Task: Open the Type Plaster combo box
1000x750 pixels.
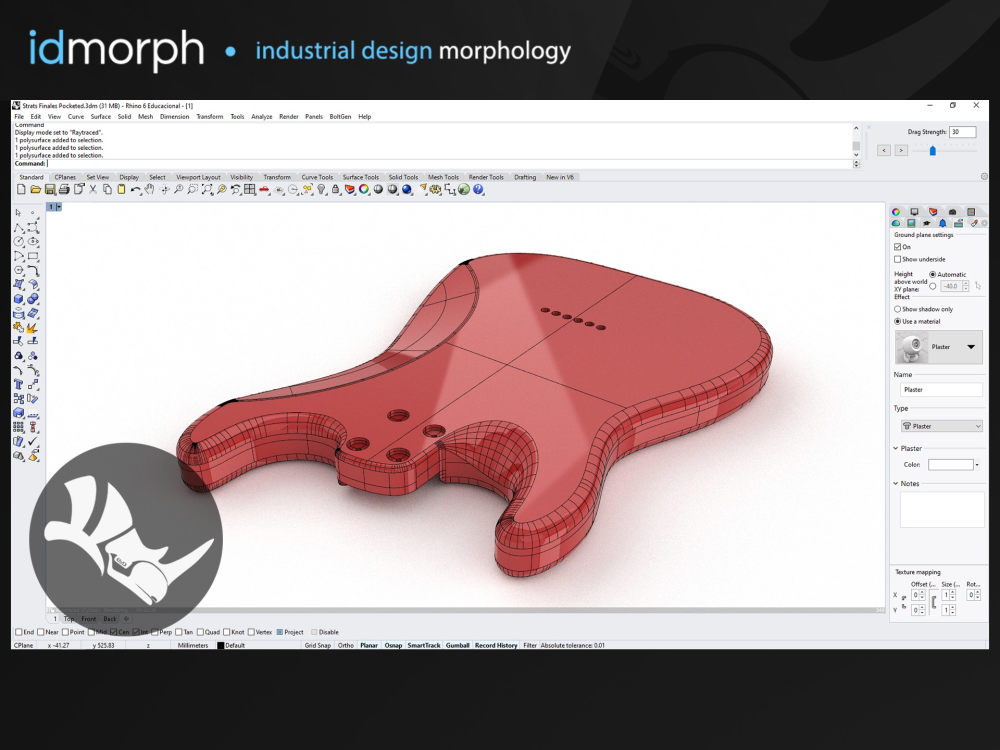Action: [x=941, y=426]
